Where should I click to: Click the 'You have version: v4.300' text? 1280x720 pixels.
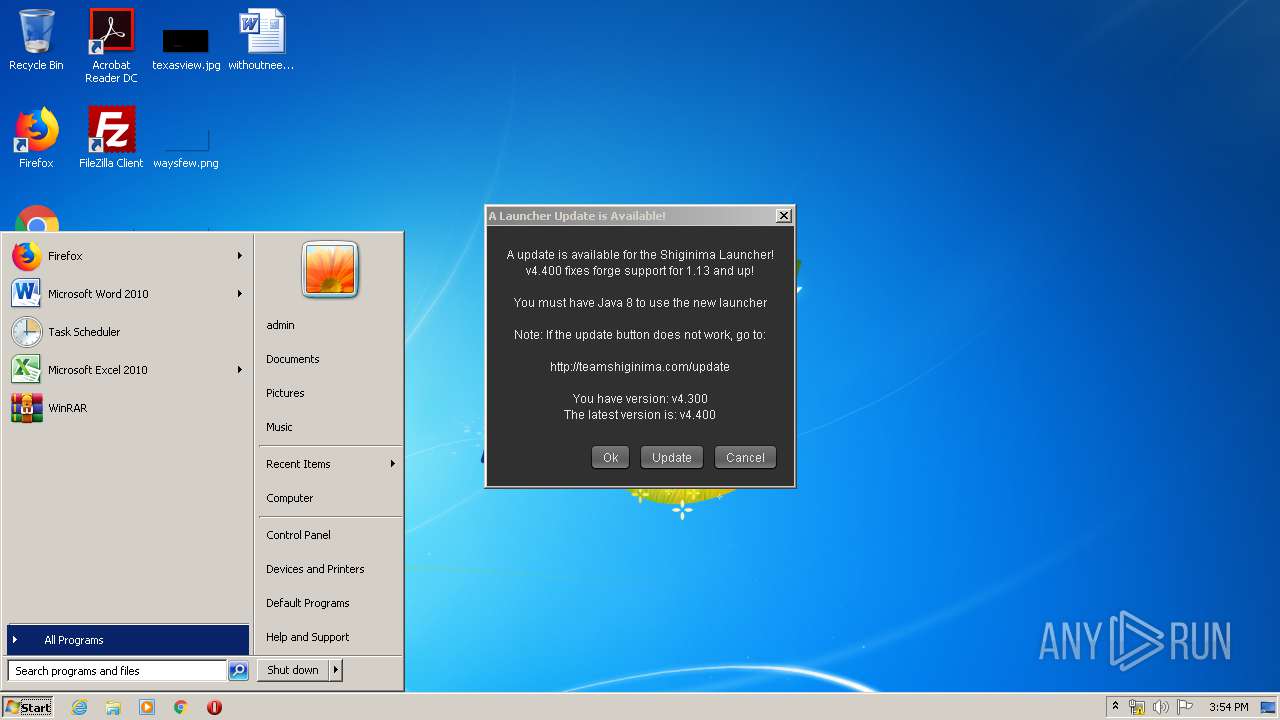[x=640, y=399]
